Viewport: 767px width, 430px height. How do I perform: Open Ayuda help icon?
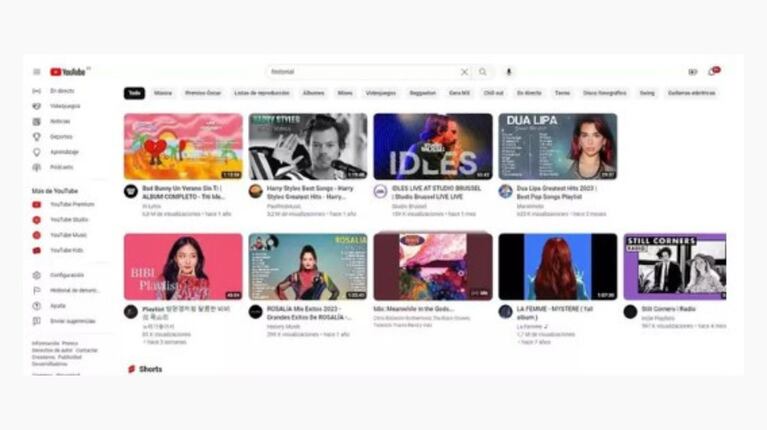point(37,306)
